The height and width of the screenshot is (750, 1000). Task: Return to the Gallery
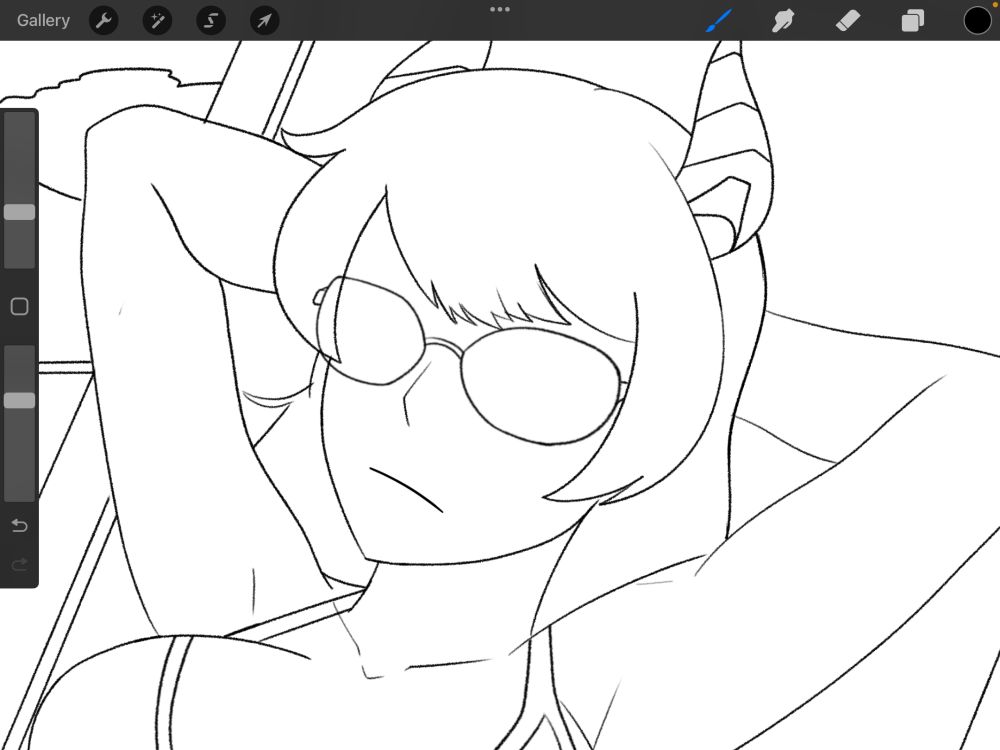(x=43, y=20)
